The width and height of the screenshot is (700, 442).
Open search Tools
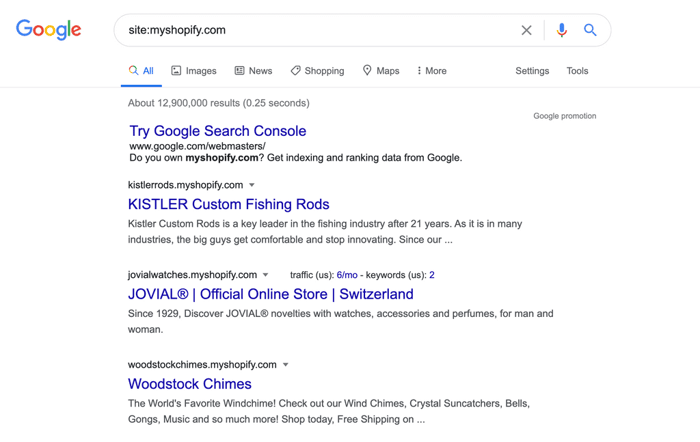click(577, 71)
